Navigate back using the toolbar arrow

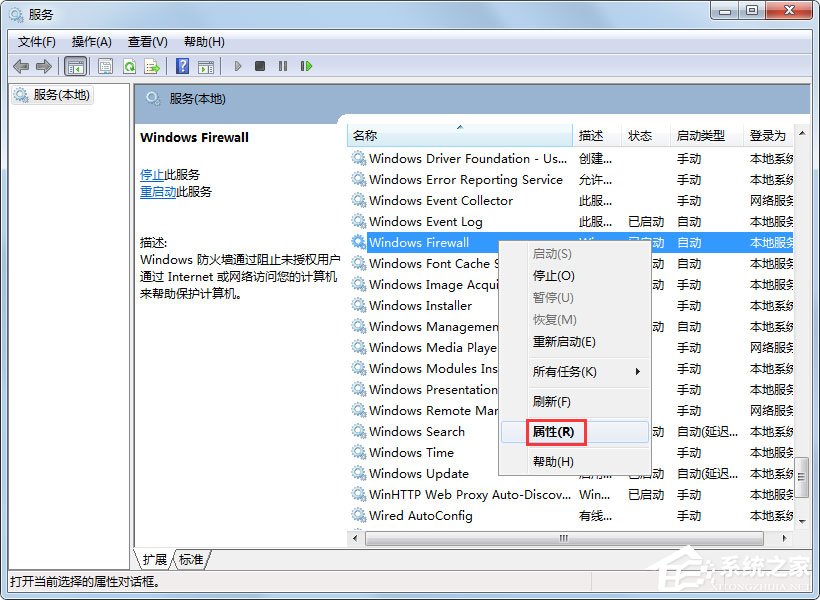tap(22, 66)
